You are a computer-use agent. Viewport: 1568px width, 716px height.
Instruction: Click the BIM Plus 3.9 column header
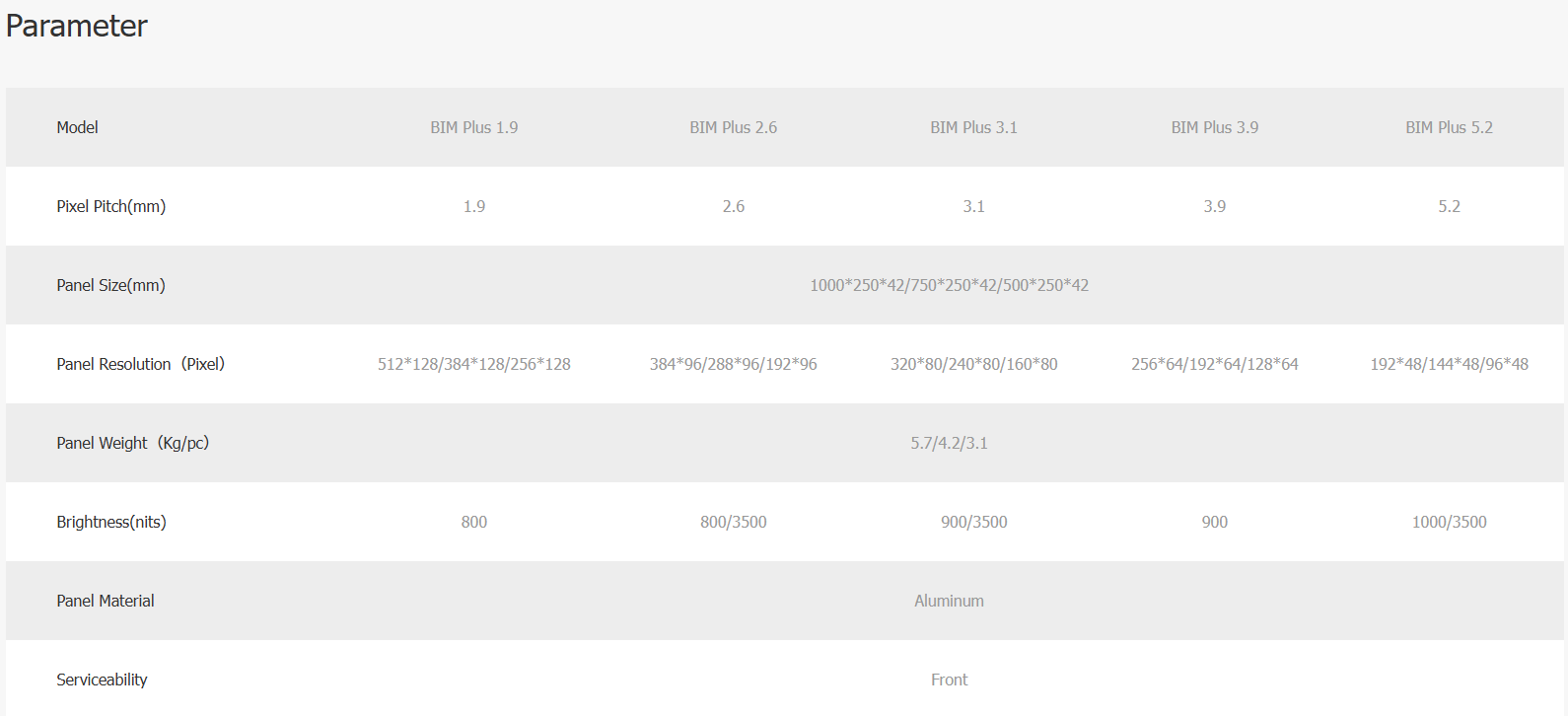[1214, 127]
